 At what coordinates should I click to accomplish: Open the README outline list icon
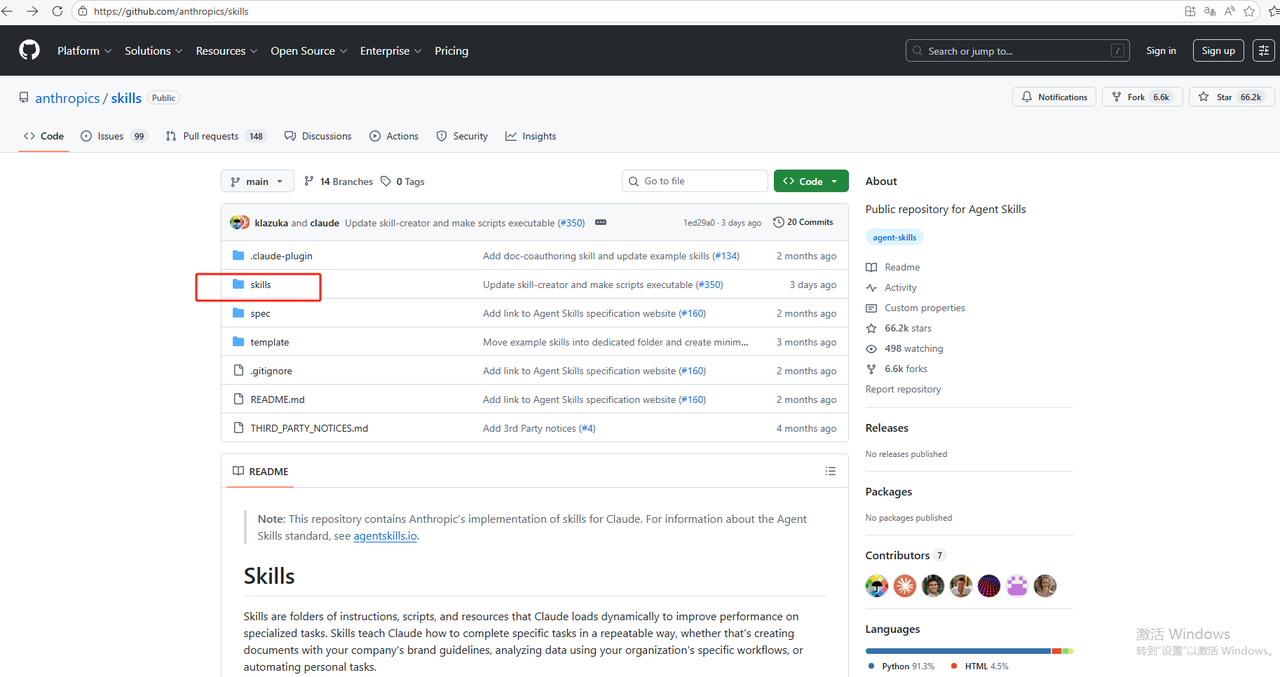click(x=830, y=471)
